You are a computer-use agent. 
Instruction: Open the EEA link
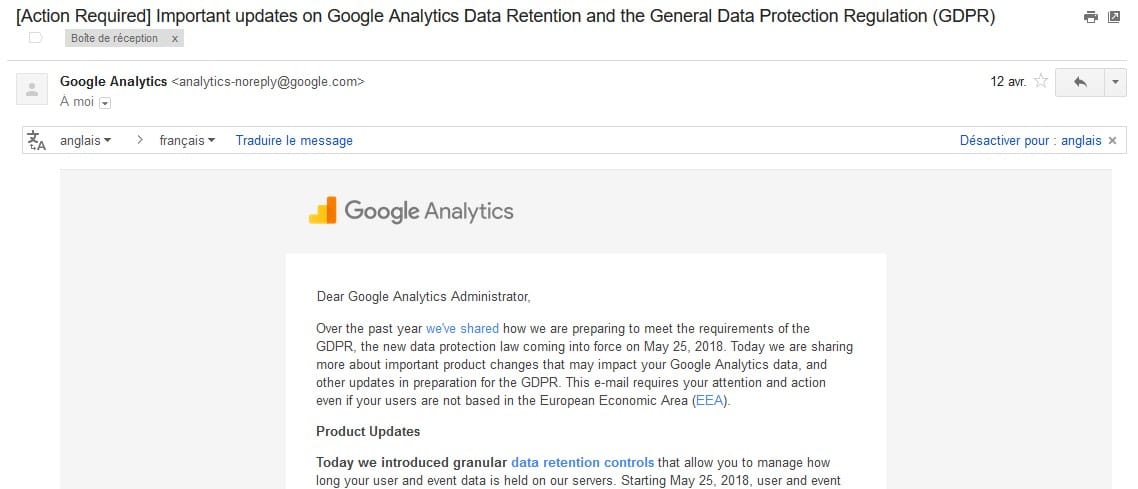coord(711,400)
